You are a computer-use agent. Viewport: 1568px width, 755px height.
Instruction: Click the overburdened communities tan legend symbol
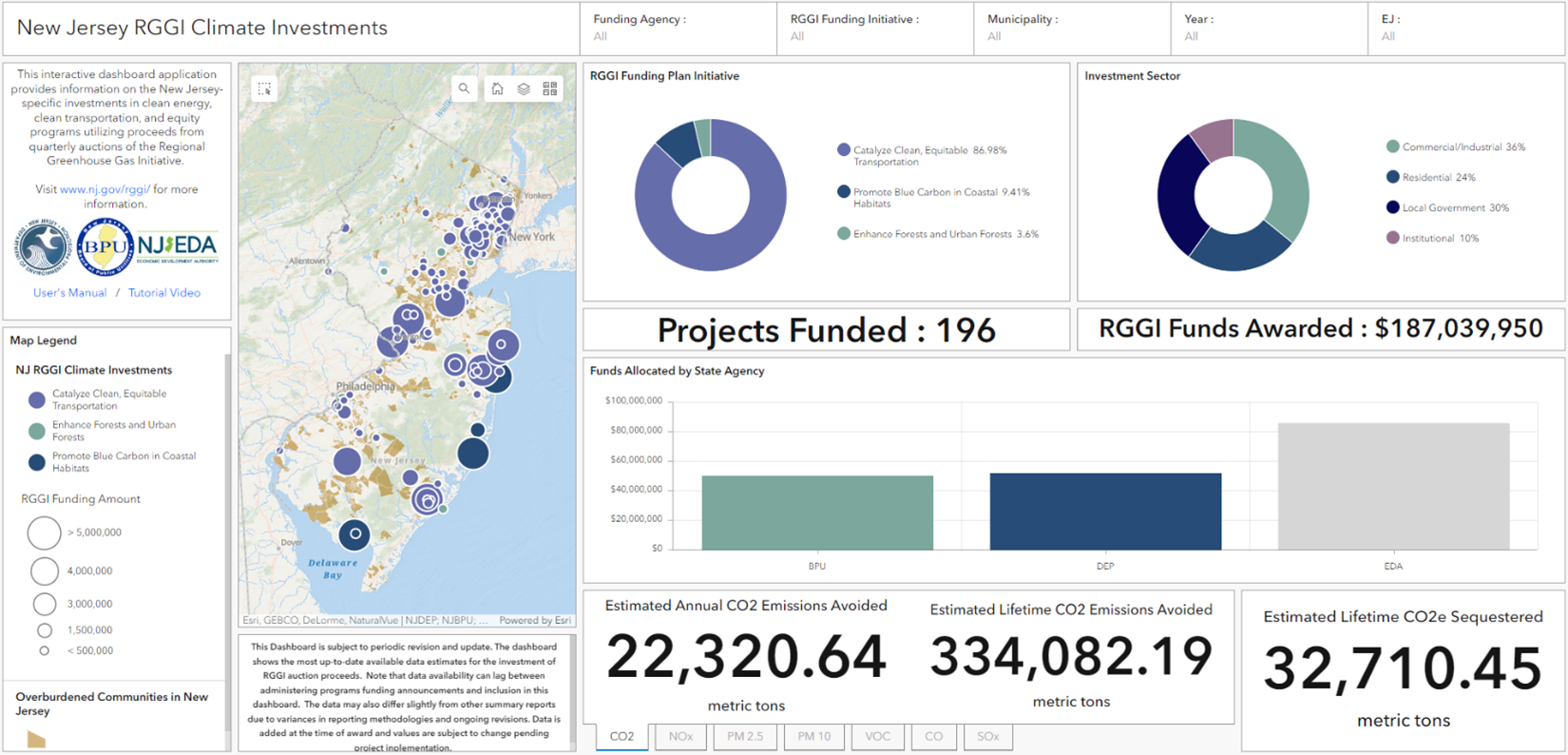coord(36,739)
